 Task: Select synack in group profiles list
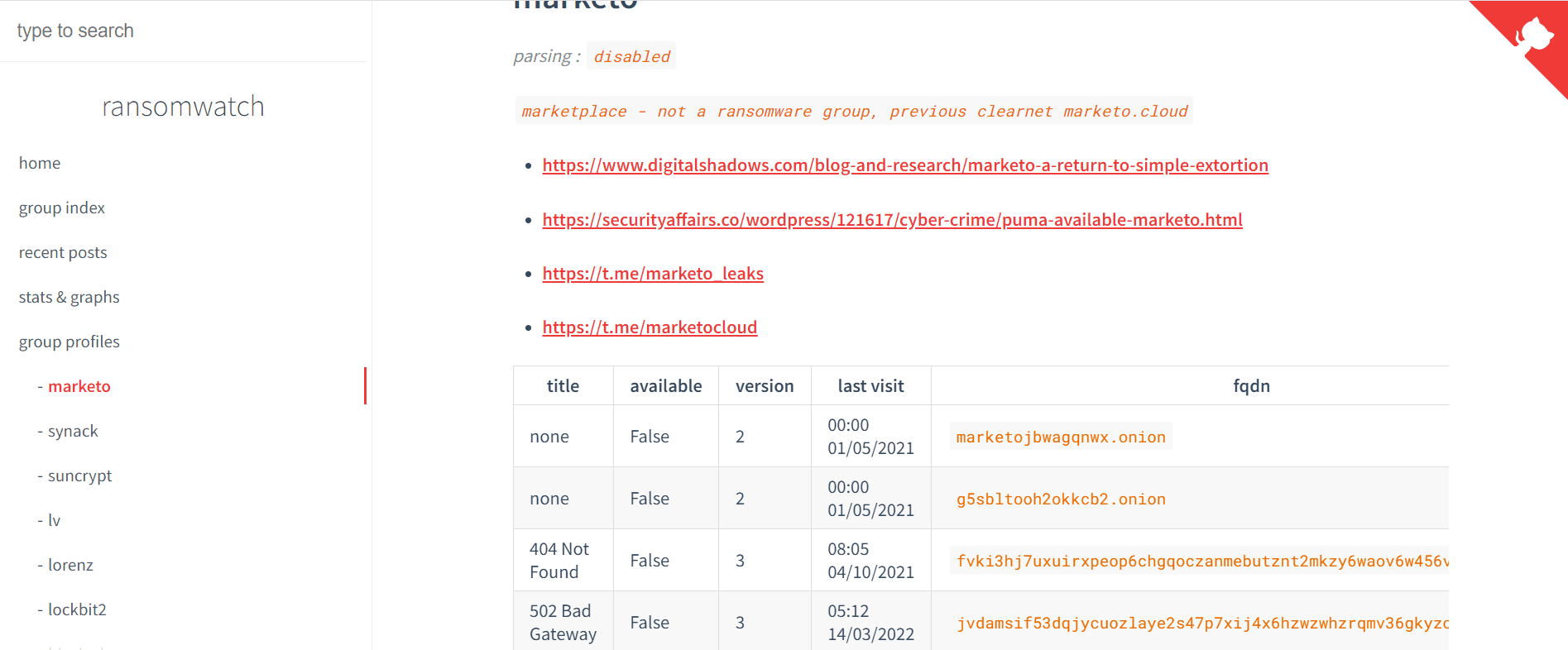[73, 431]
